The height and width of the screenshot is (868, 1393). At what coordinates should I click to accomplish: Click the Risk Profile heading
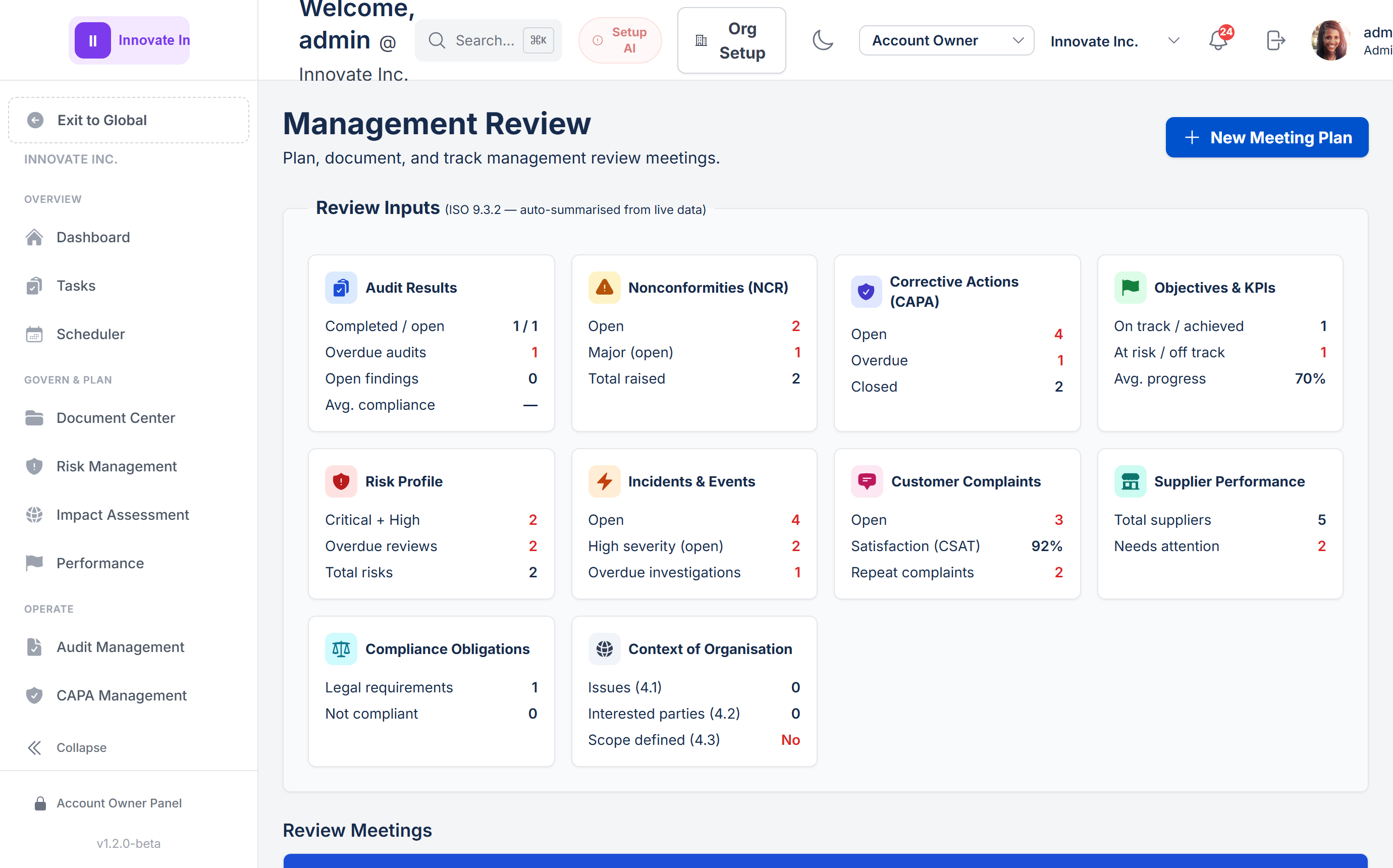(404, 481)
